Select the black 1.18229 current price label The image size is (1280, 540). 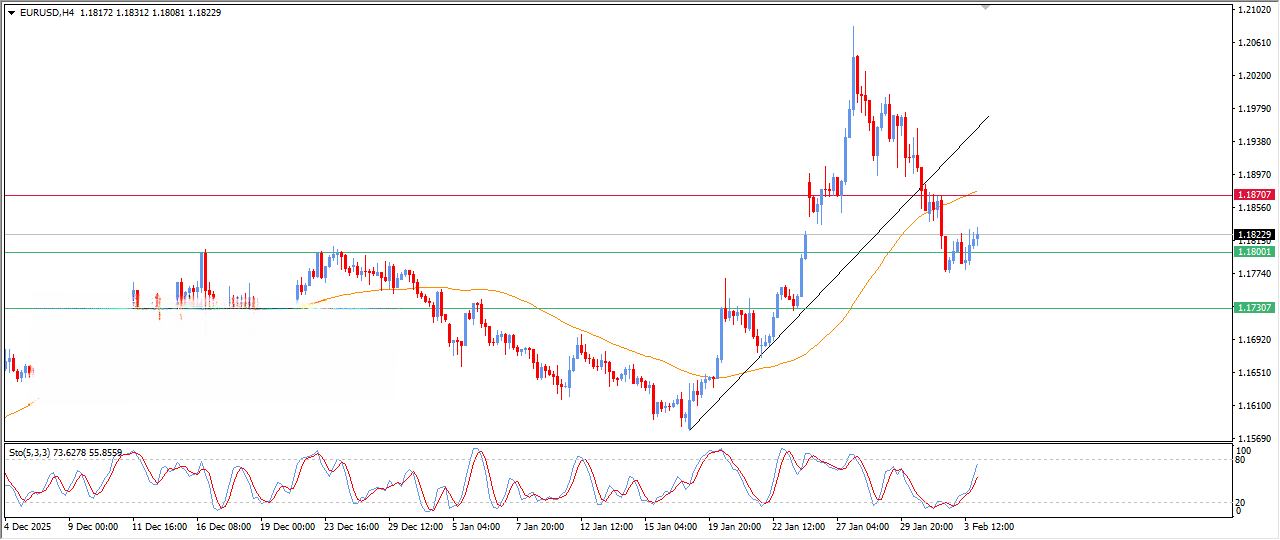[1253, 234]
